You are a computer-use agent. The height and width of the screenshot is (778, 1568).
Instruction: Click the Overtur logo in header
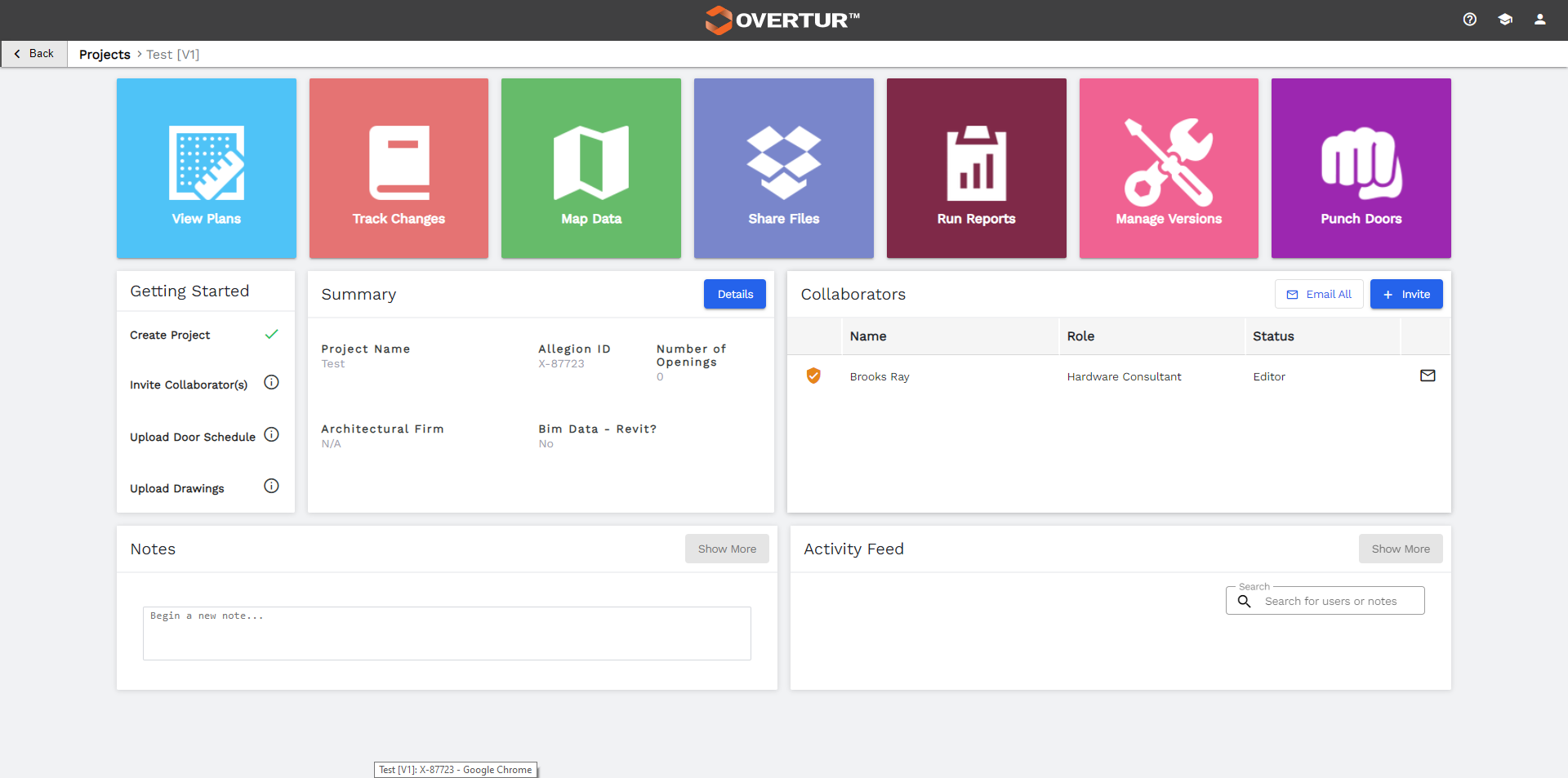782,20
